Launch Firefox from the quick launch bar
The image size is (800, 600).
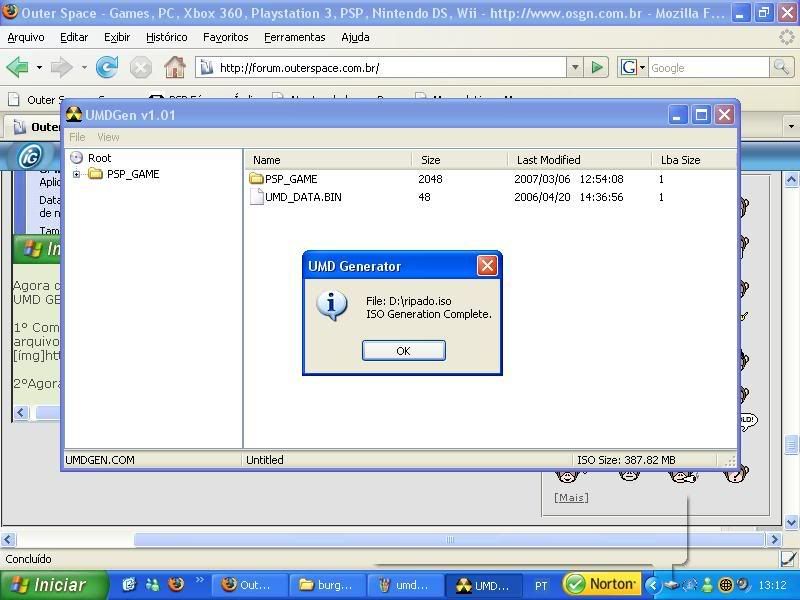pyautogui.click(x=176, y=584)
